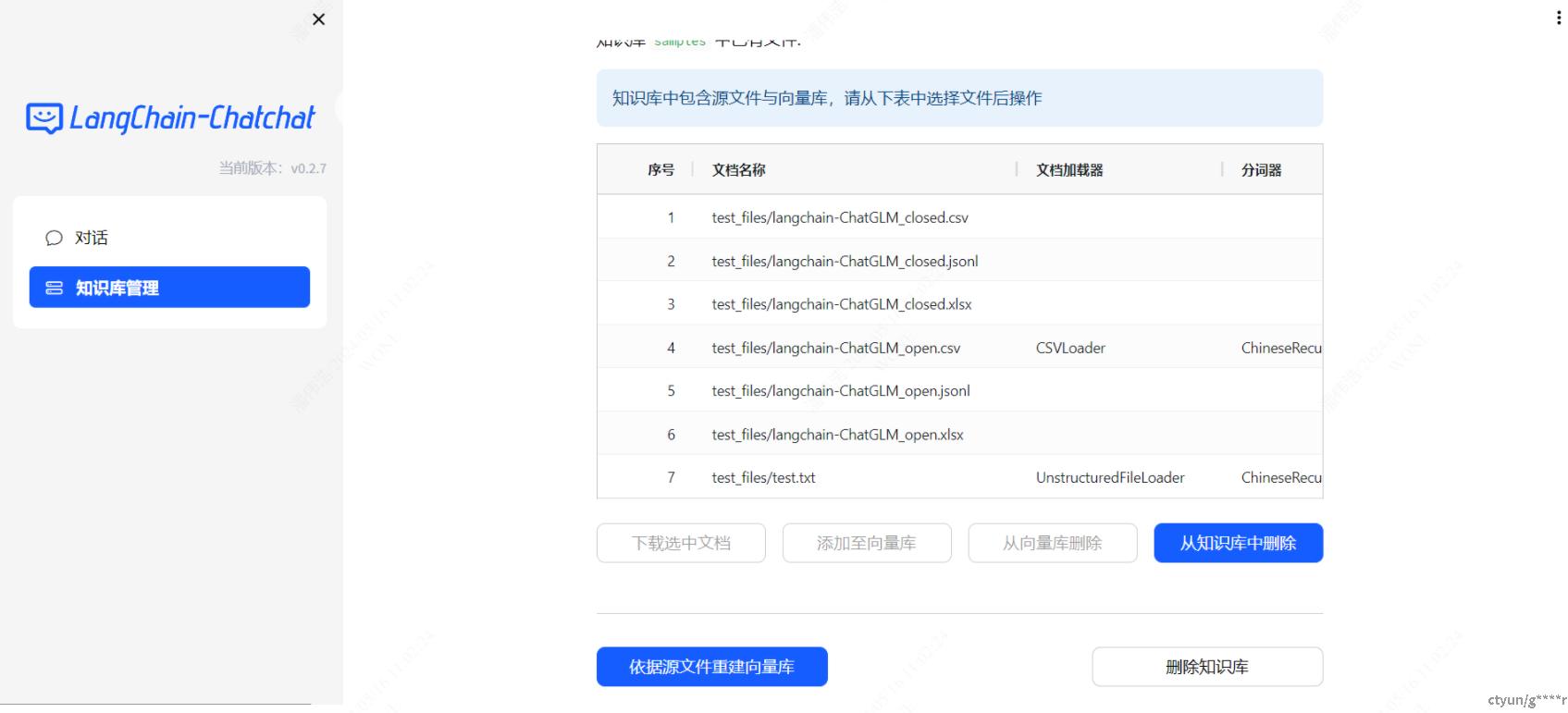Select the test_files/test.txt row
Image resolution: width=1568 pixels, height=713 pixels.
(763, 477)
